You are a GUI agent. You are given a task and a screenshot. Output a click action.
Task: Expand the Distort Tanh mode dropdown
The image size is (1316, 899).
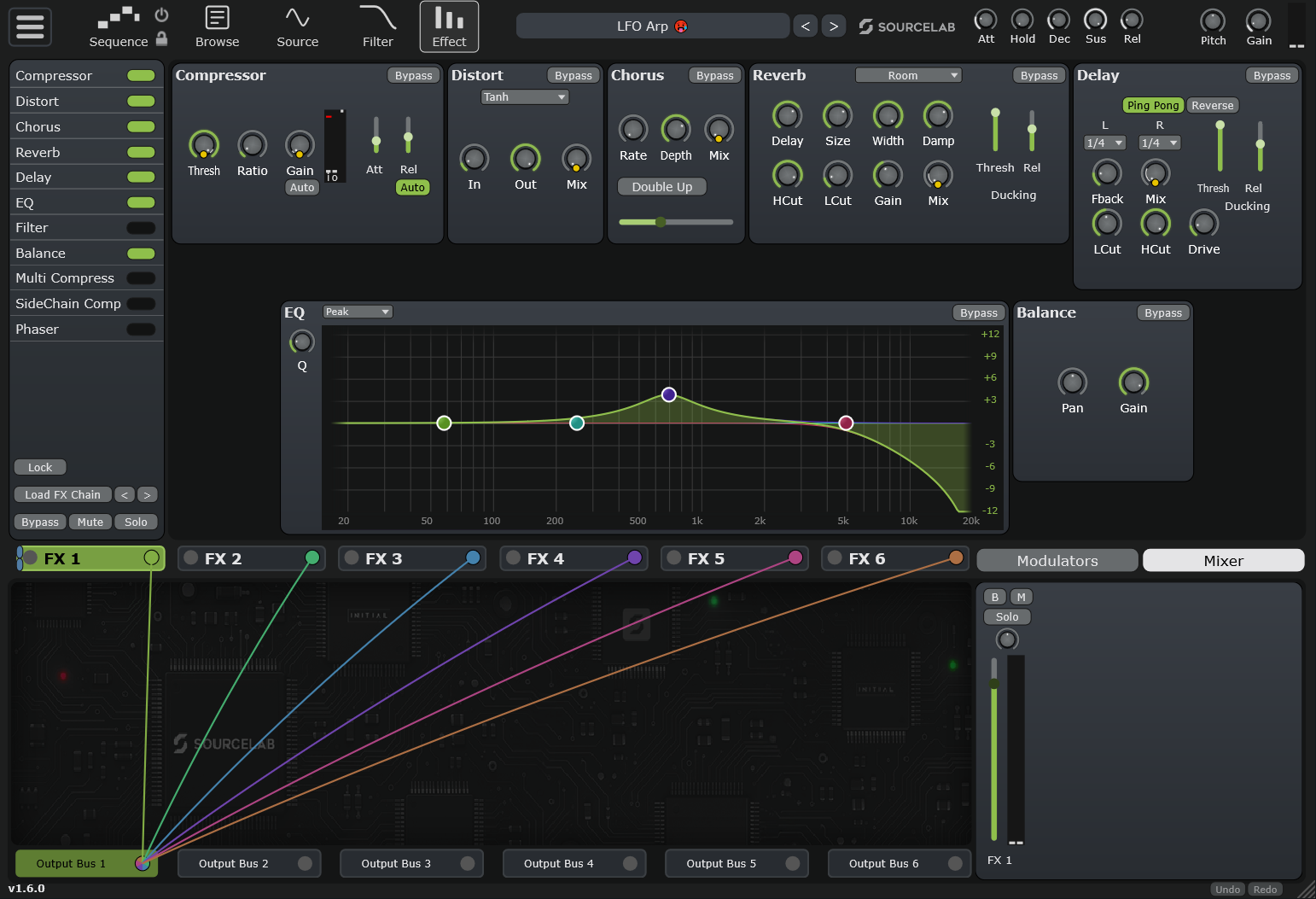click(524, 97)
